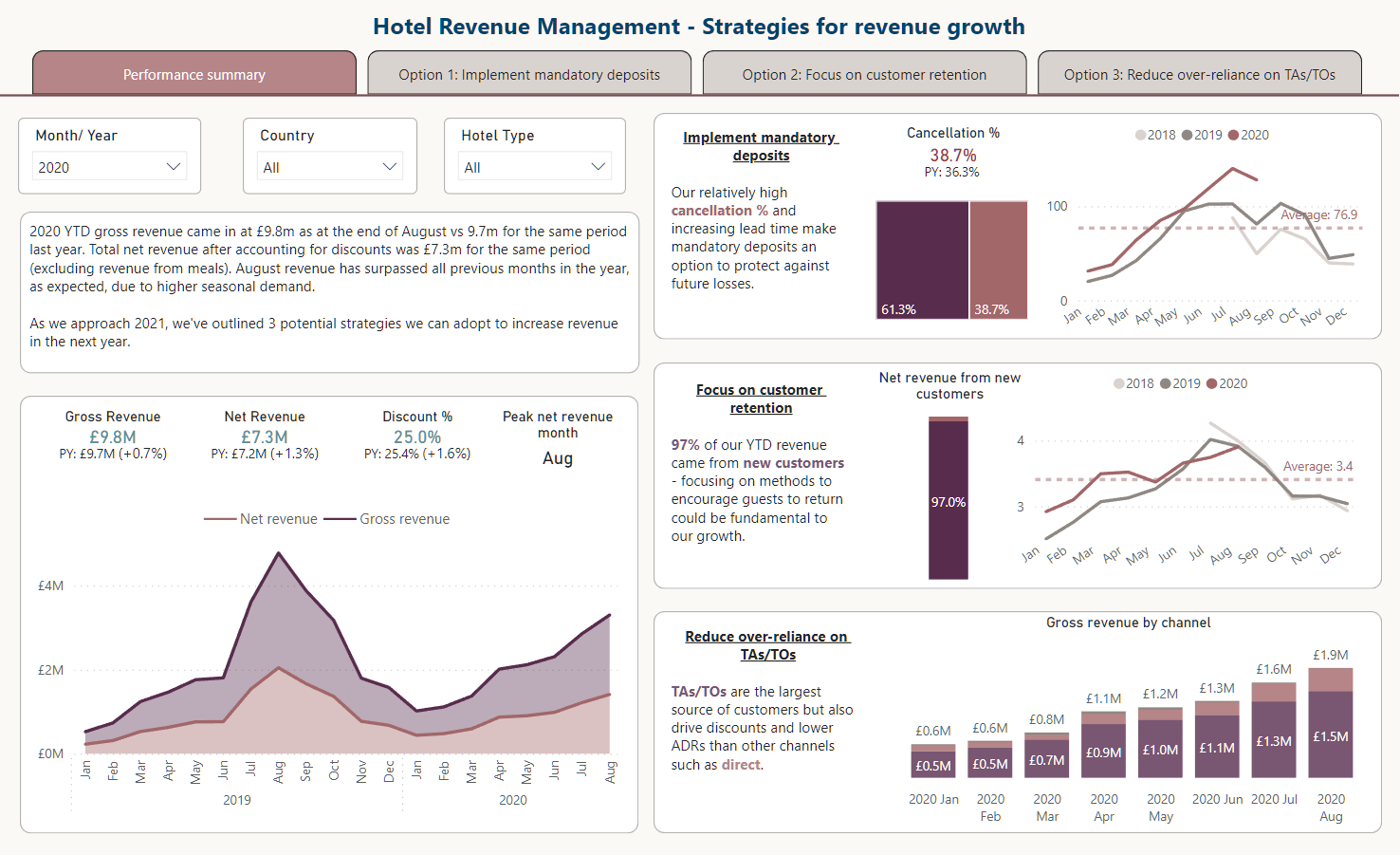Image resolution: width=1400 pixels, height=855 pixels.
Task: Select 2020 legend marker in new customers chart
Action: tap(1211, 383)
